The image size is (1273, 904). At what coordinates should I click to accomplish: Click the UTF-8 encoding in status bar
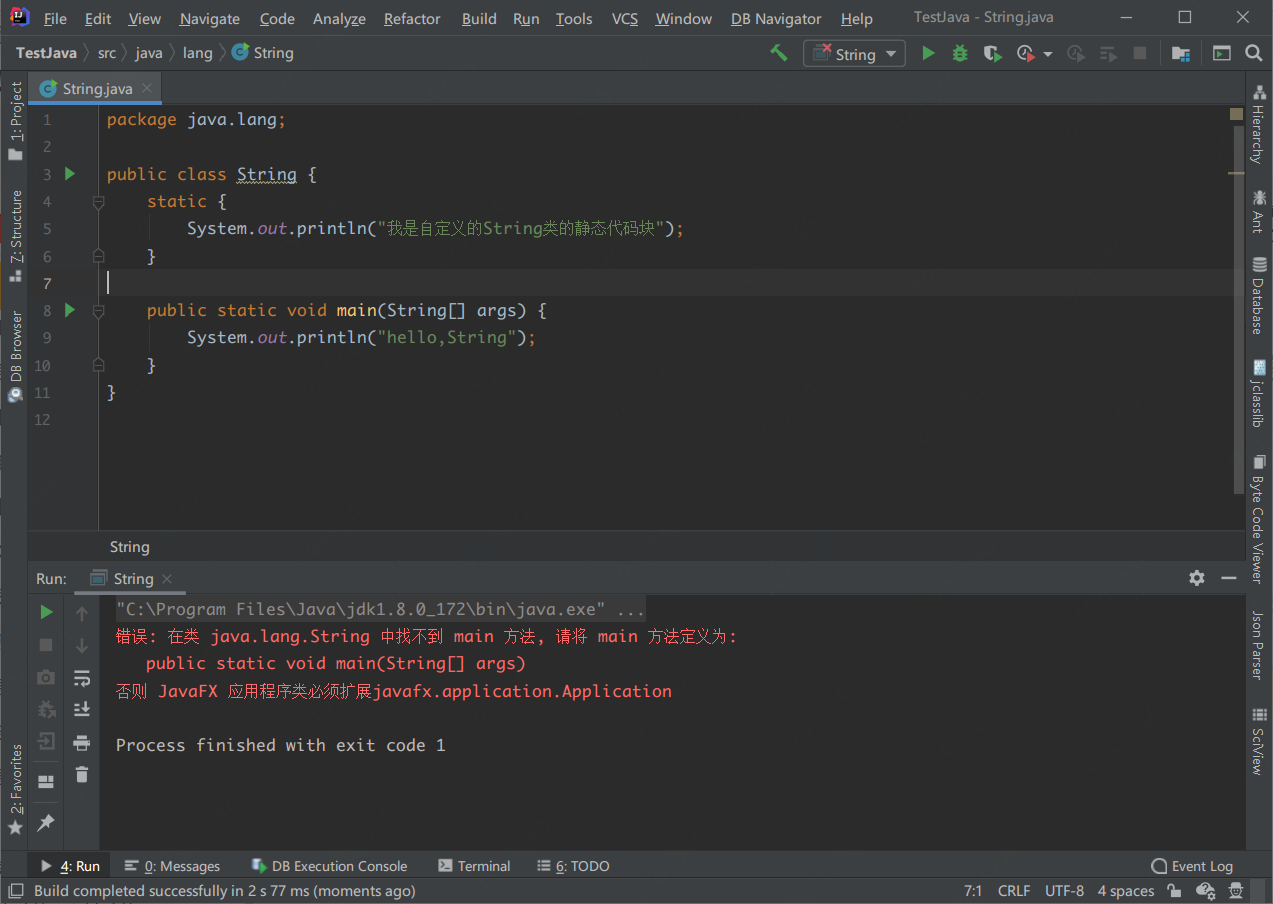[x=1064, y=891]
